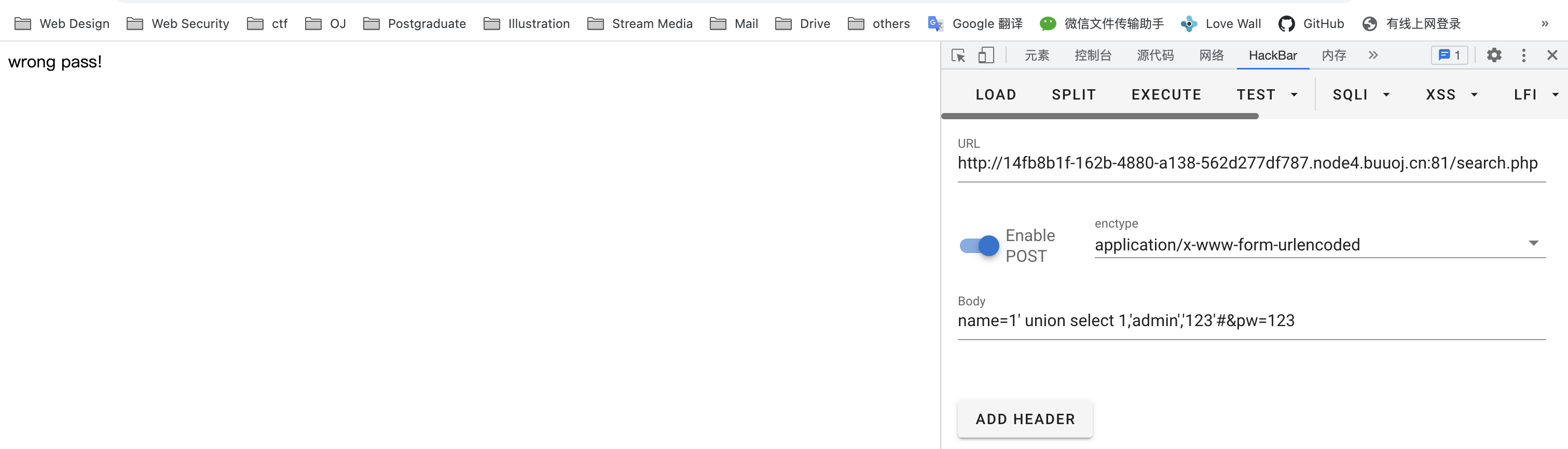Open the enctype dropdown selector
This screenshot has height=449, width=1568.
pyautogui.click(x=1319, y=245)
